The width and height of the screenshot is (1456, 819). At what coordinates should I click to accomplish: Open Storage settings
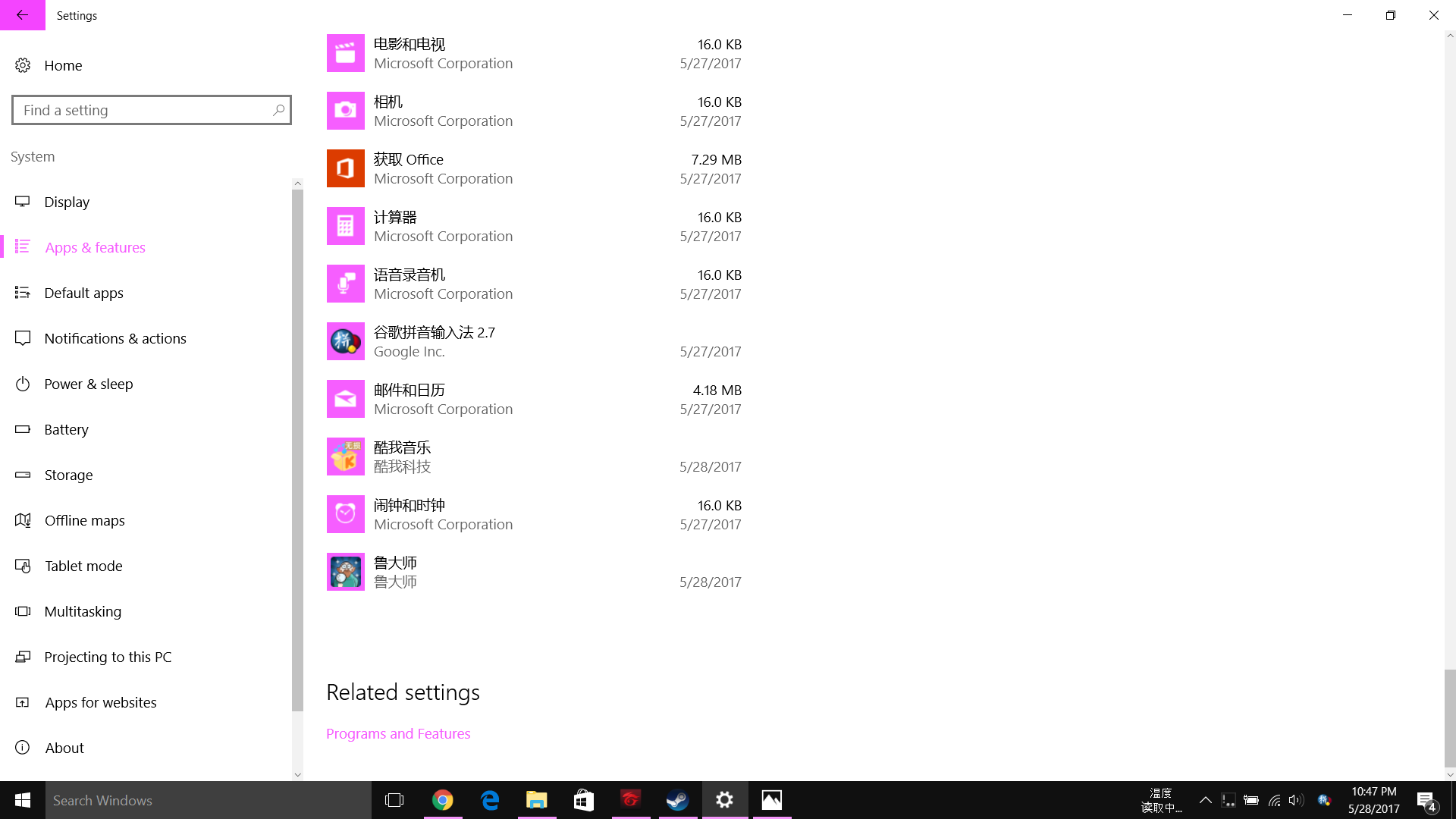(146, 475)
